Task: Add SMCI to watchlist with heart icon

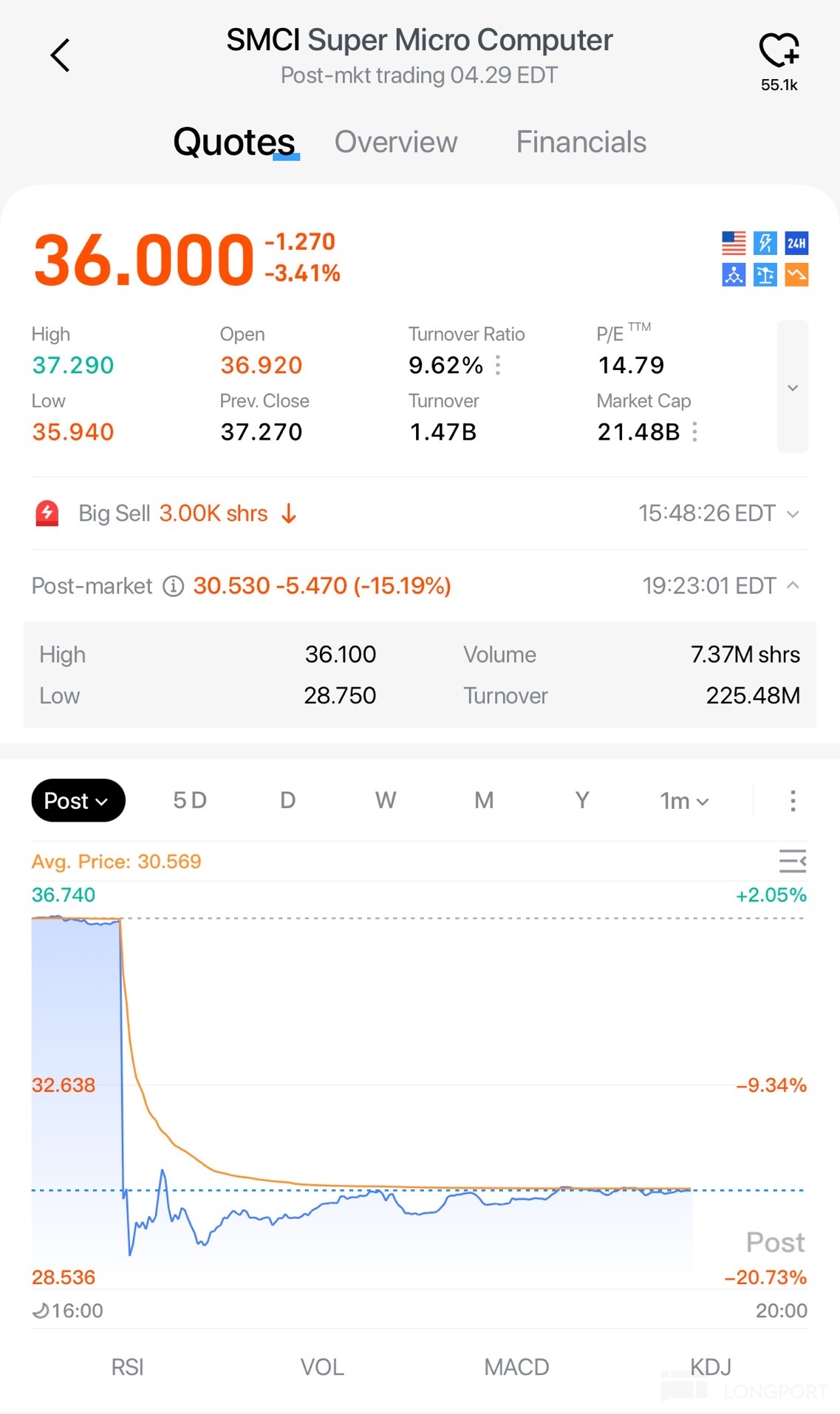Action: pos(779,51)
